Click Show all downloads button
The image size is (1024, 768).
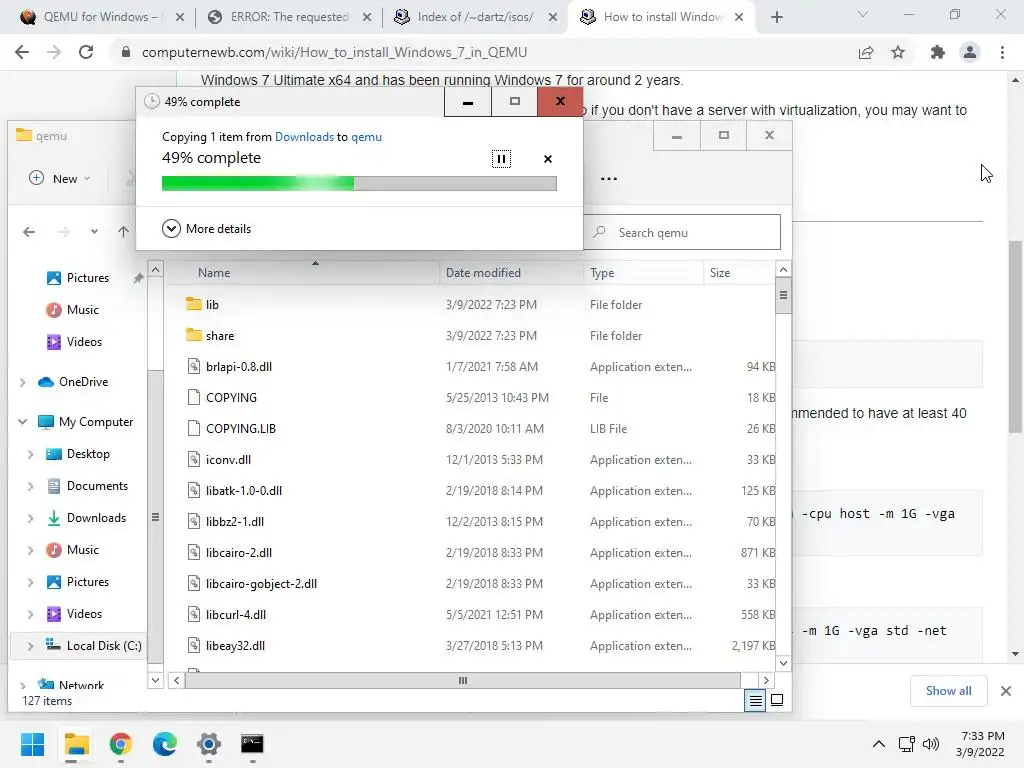[x=948, y=691]
